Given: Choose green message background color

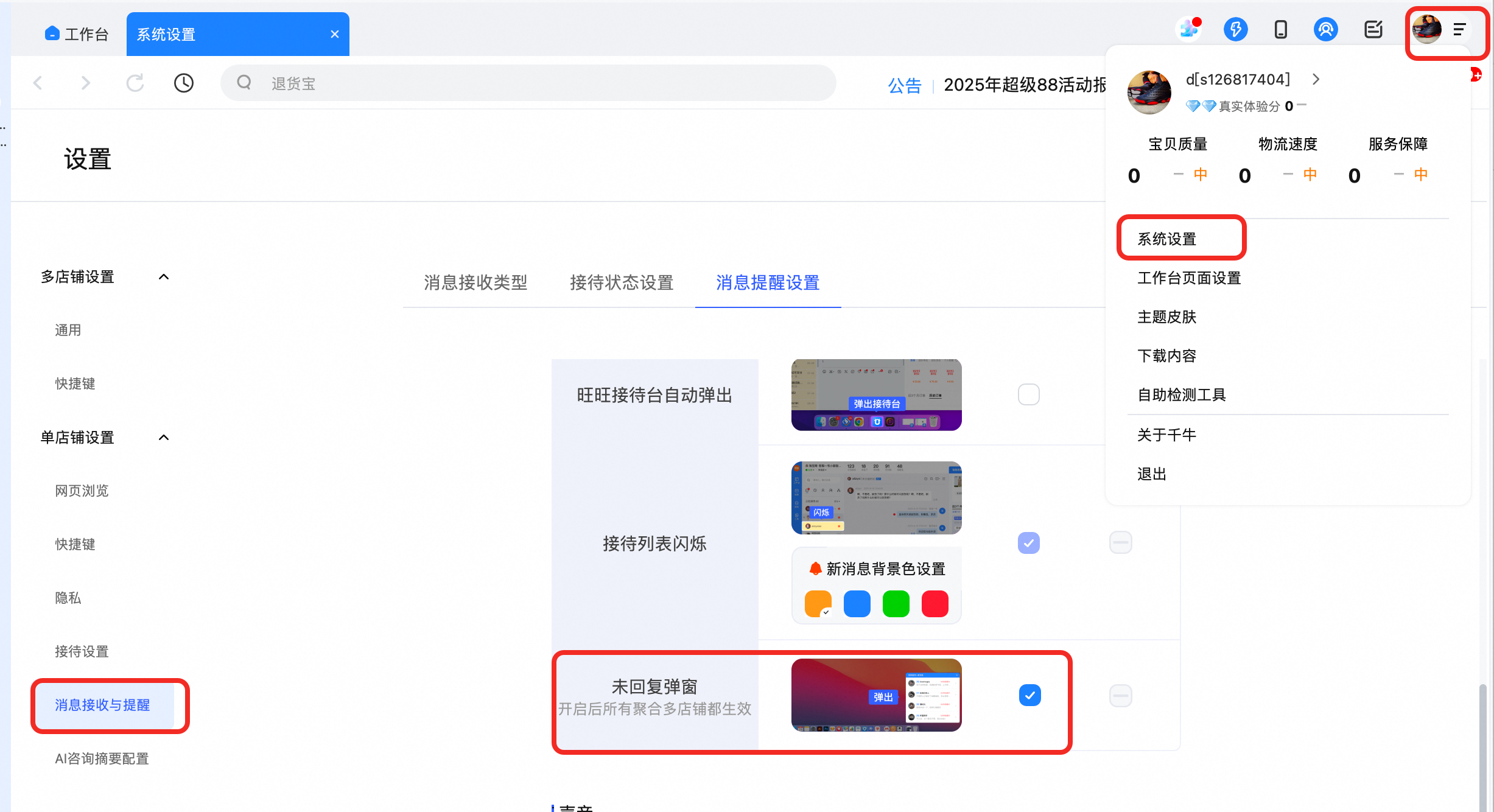Looking at the screenshot, I should click(x=896, y=604).
